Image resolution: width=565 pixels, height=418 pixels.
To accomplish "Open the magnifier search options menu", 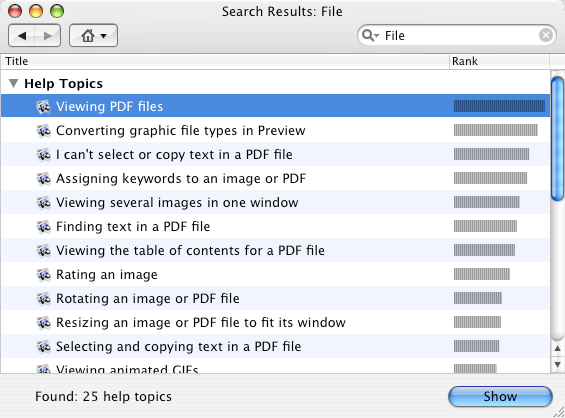I will 370,35.
